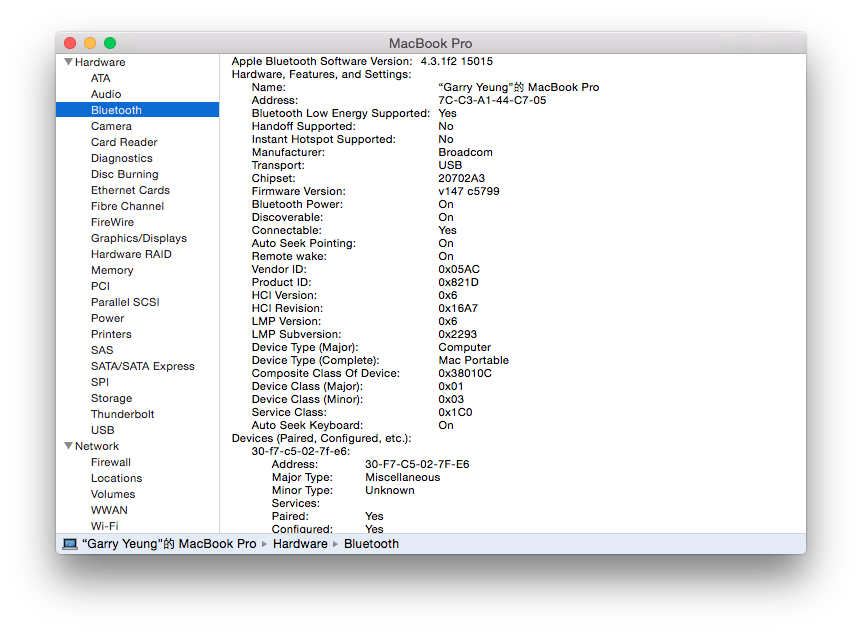
Task: Click the laptop icon in path bar
Action: tap(70, 544)
